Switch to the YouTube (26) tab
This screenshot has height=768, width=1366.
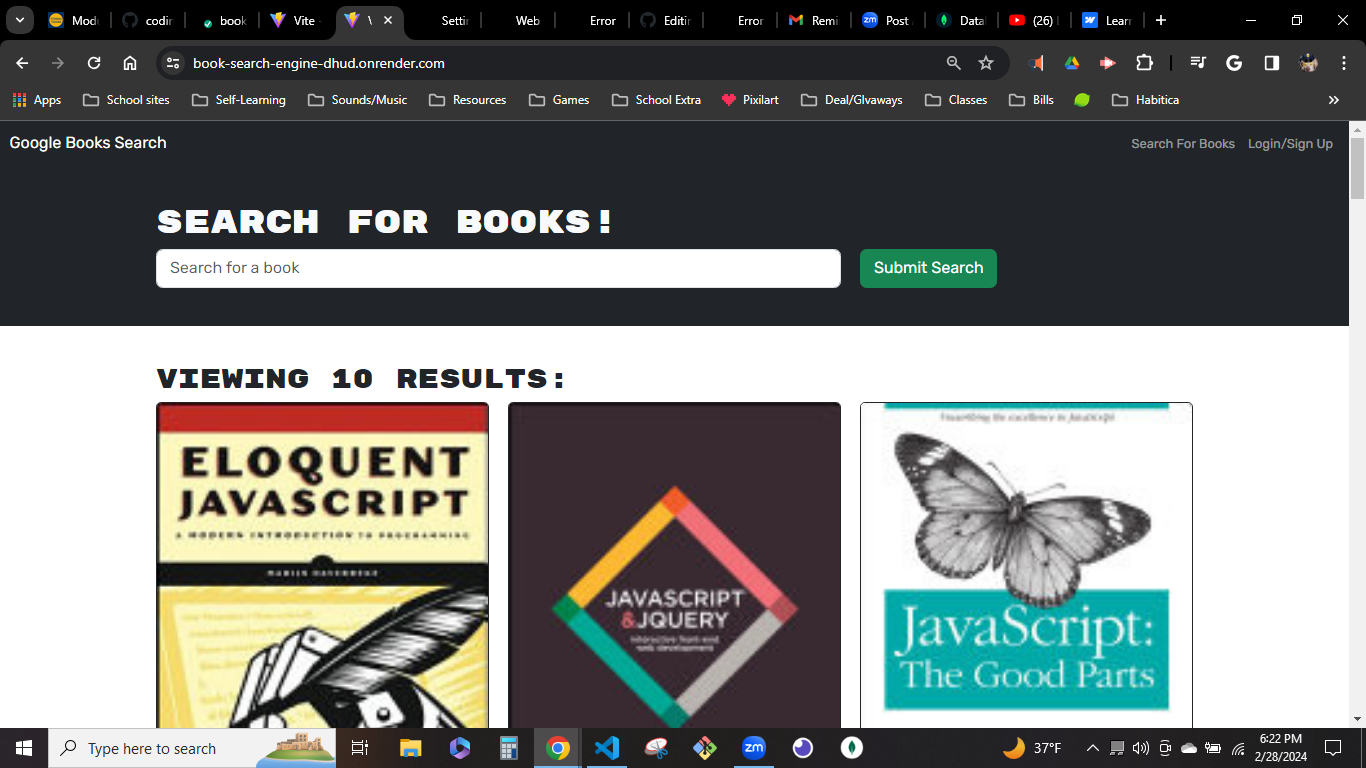(1035, 20)
